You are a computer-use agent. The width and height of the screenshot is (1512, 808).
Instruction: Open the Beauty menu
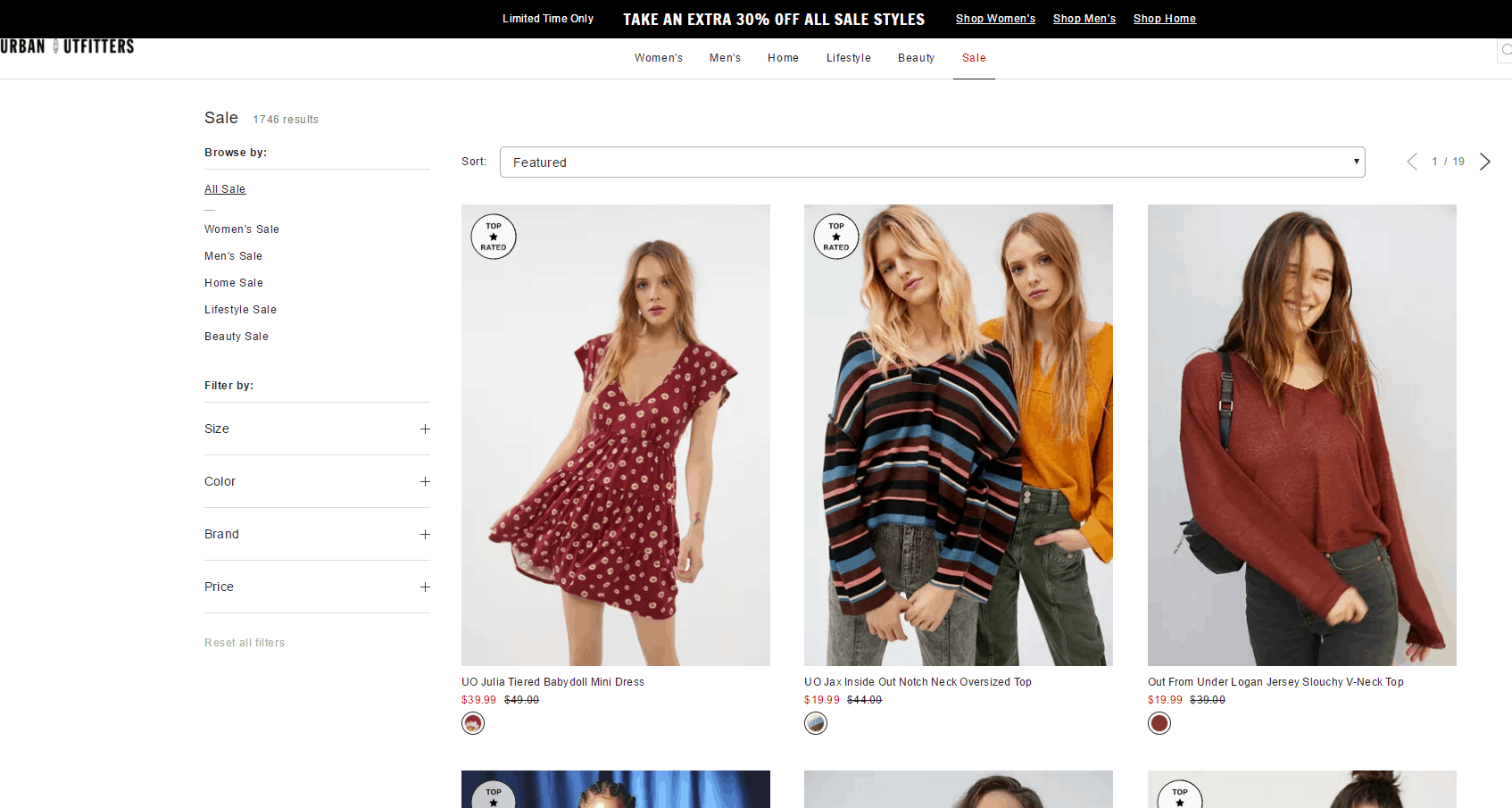916,58
